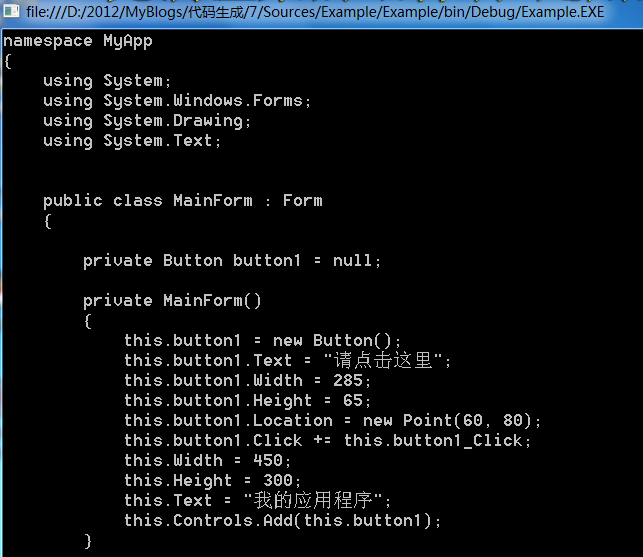The width and height of the screenshot is (643, 557).
Task: Click the console window icon in title bar
Action: pyautogui.click(x=11, y=11)
